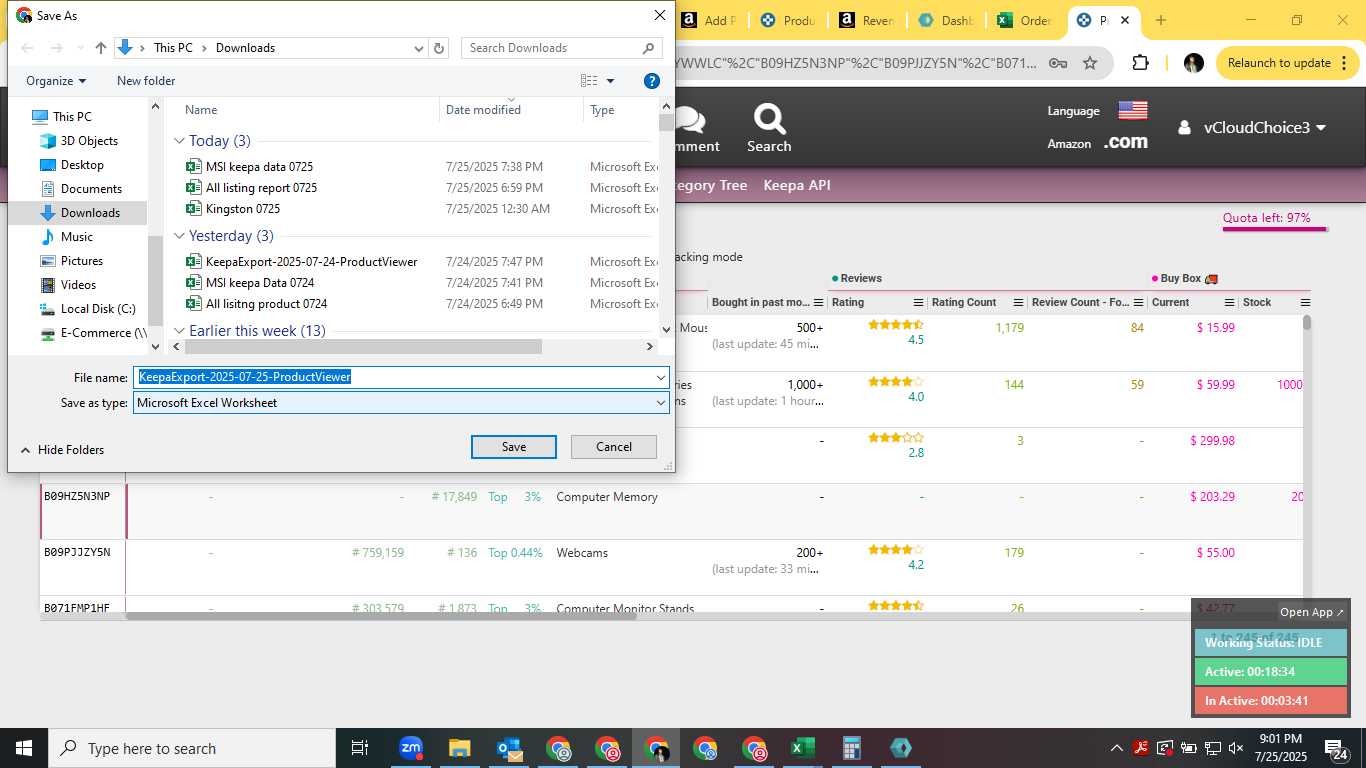The image size is (1366, 768).
Task: Open the view options dropdown arrow
Action: (x=611, y=81)
